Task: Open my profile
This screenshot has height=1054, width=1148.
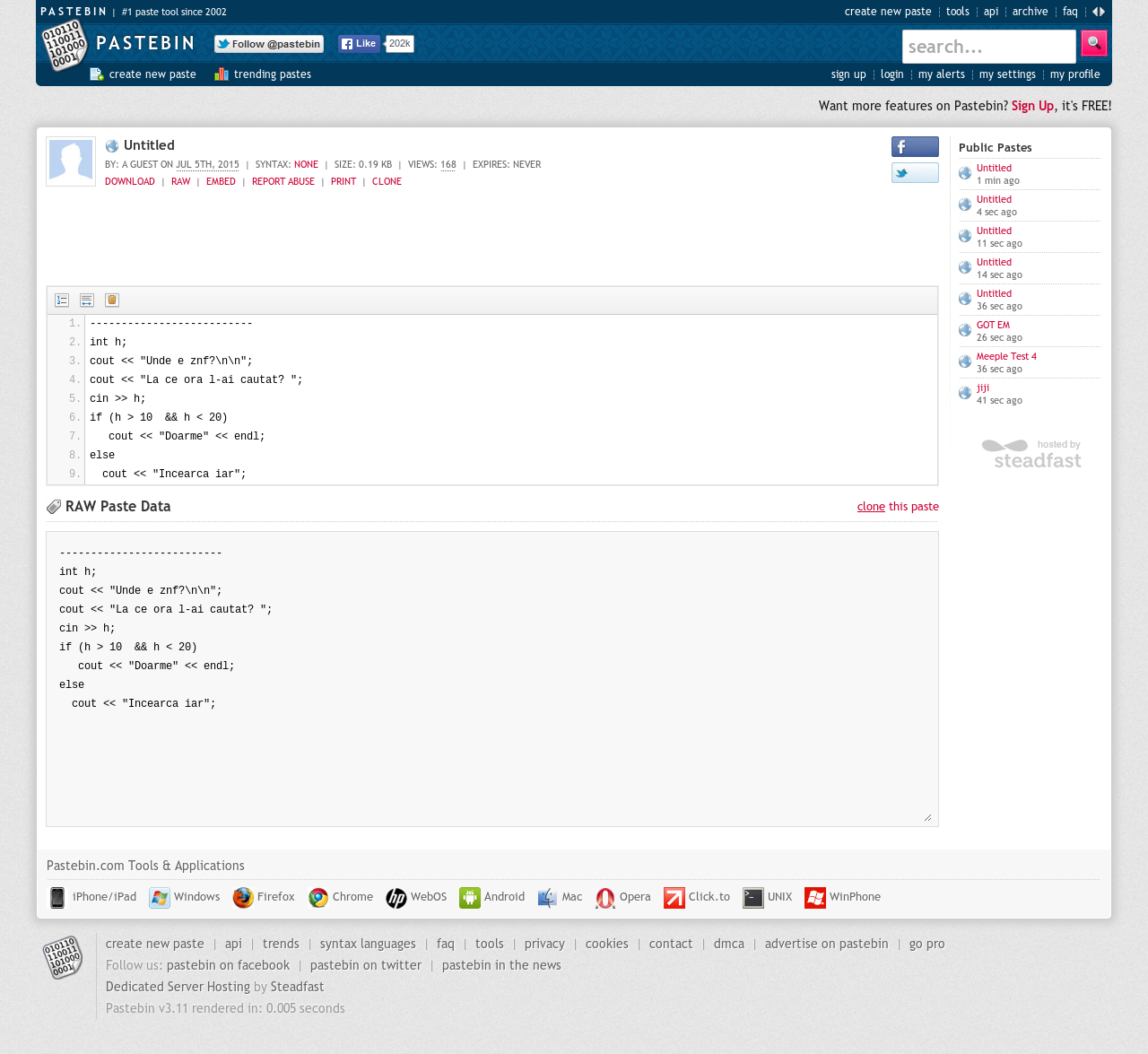Action: (x=1075, y=74)
